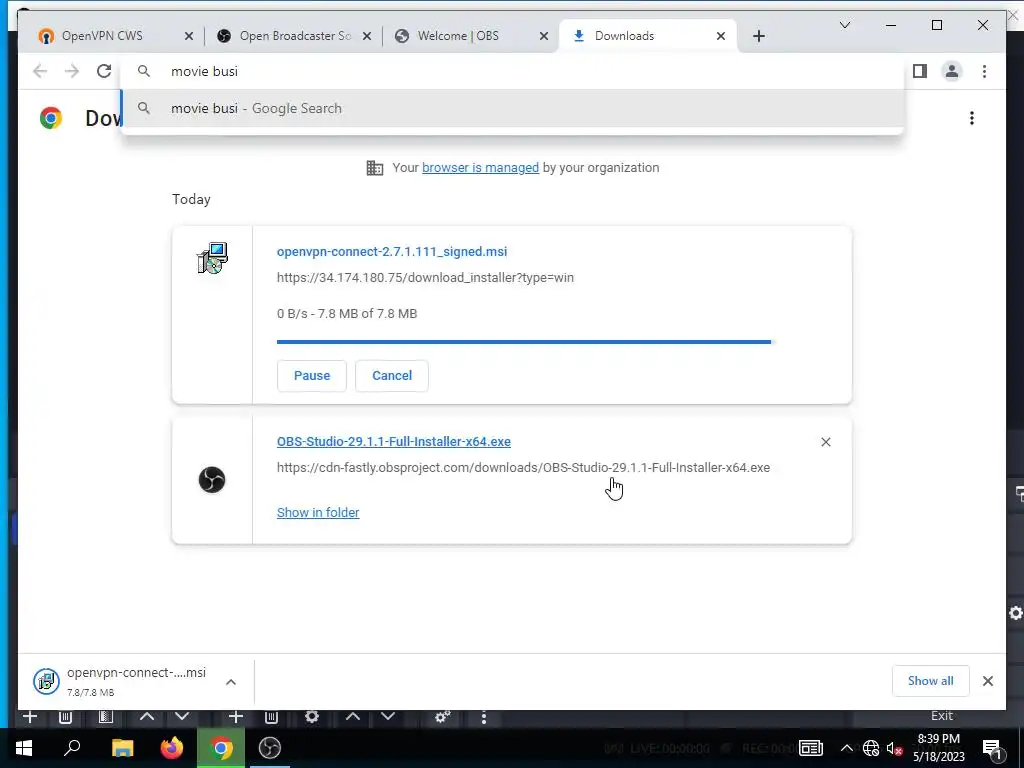
Task: Open File Explorer from the taskbar
Action: [122, 748]
